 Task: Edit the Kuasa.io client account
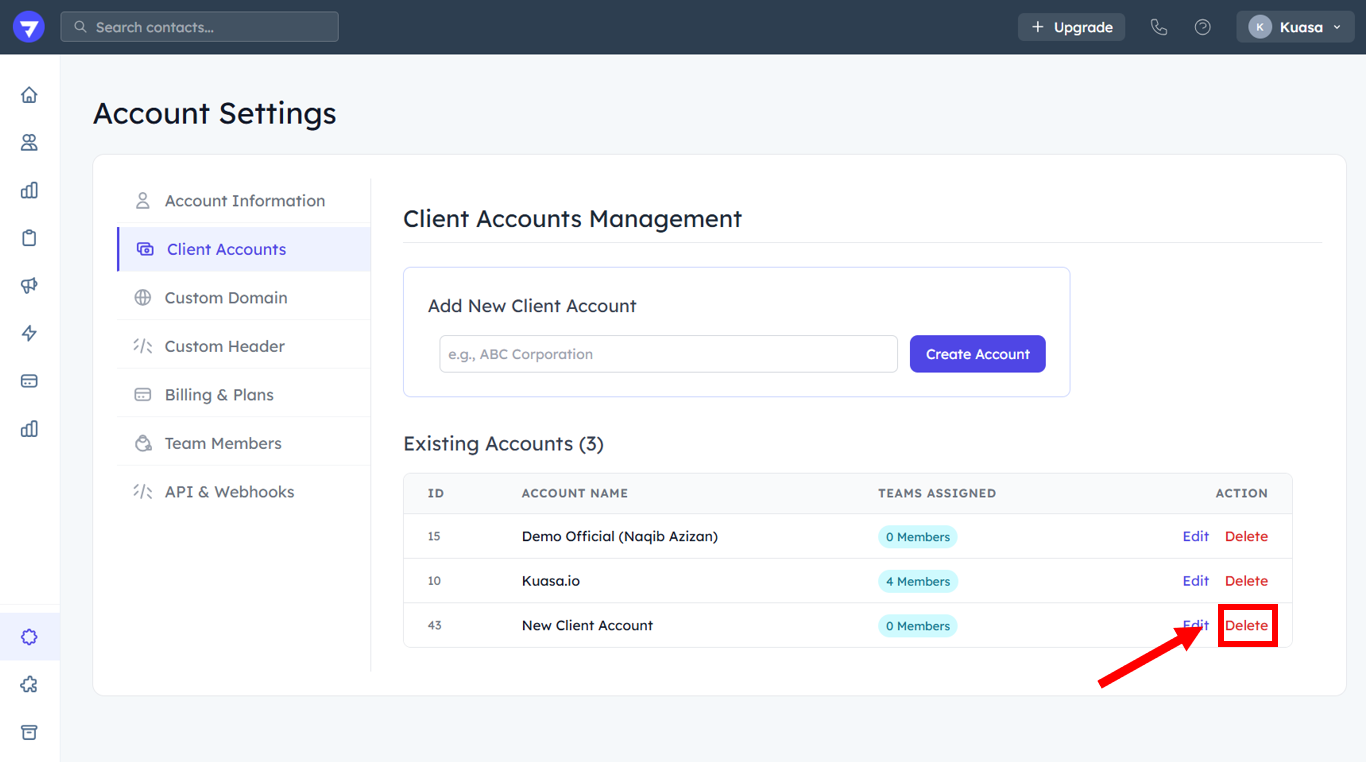pos(1195,581)
